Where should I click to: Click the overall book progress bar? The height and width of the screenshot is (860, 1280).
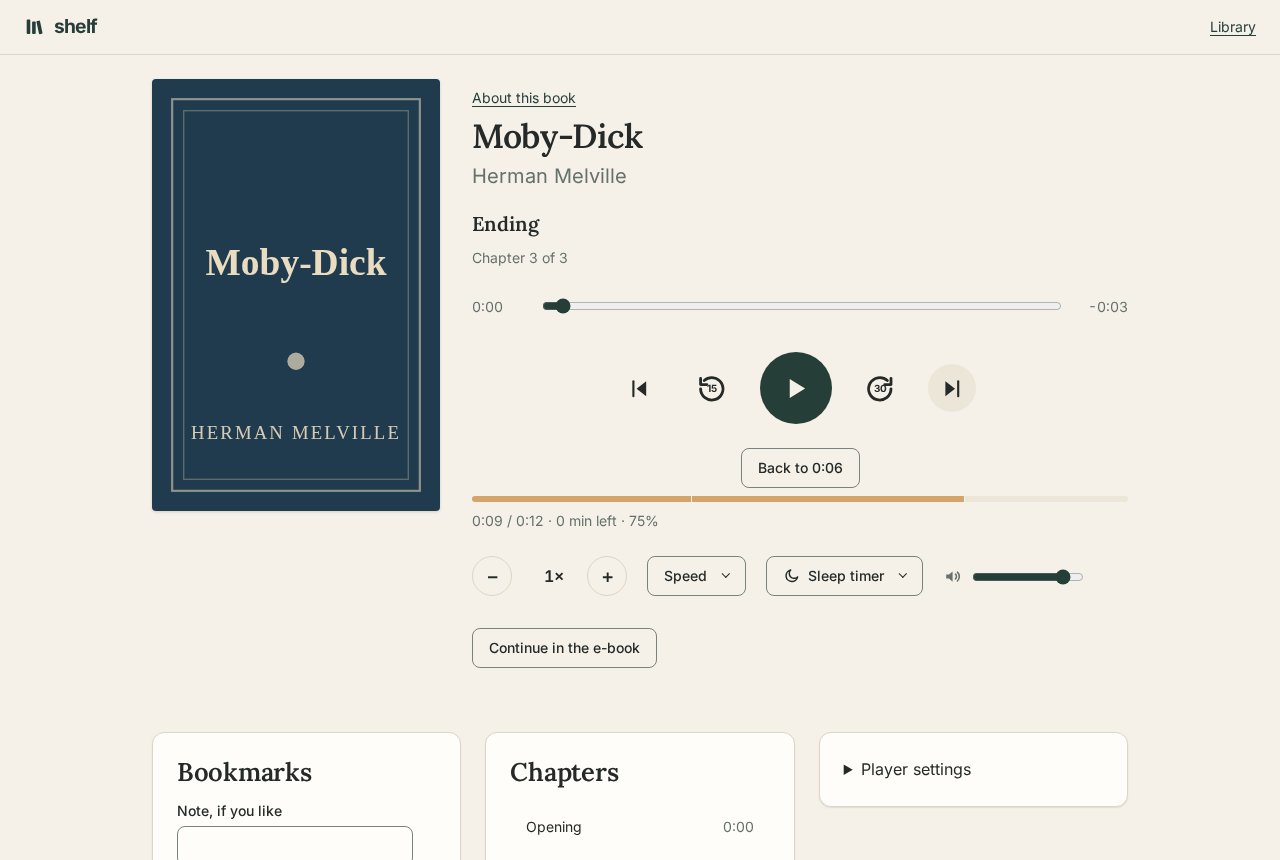pyautogui.click(x=800, y=499)
